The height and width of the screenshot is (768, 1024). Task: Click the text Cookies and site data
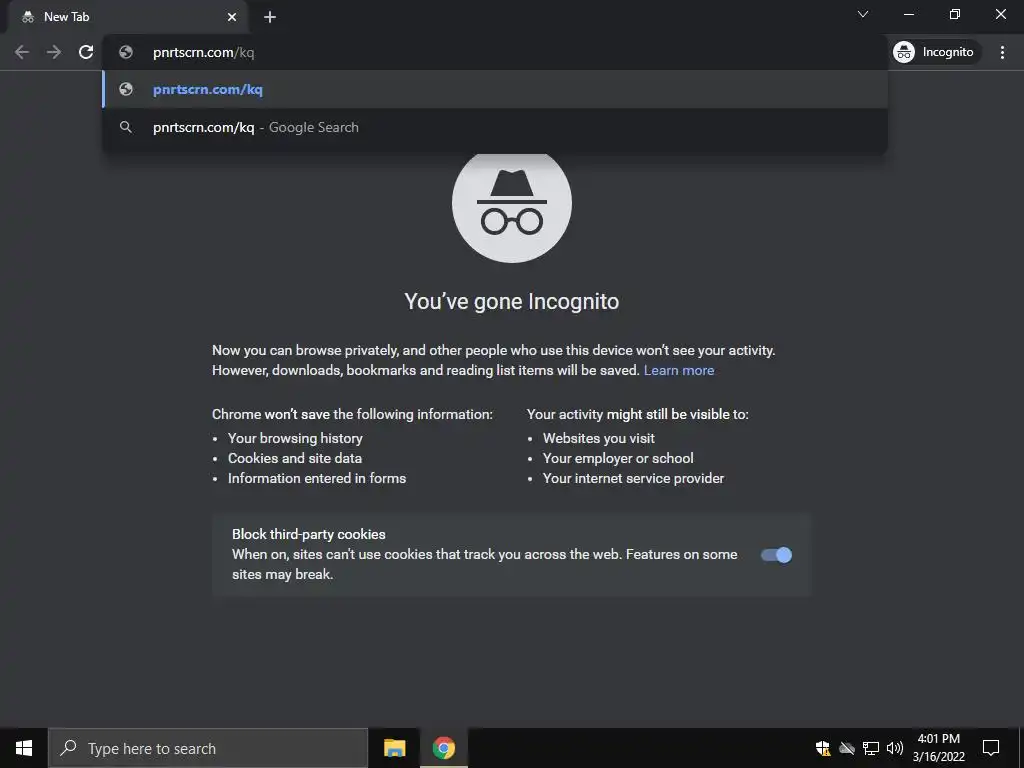pyautogui.click(x=295, y=458)
